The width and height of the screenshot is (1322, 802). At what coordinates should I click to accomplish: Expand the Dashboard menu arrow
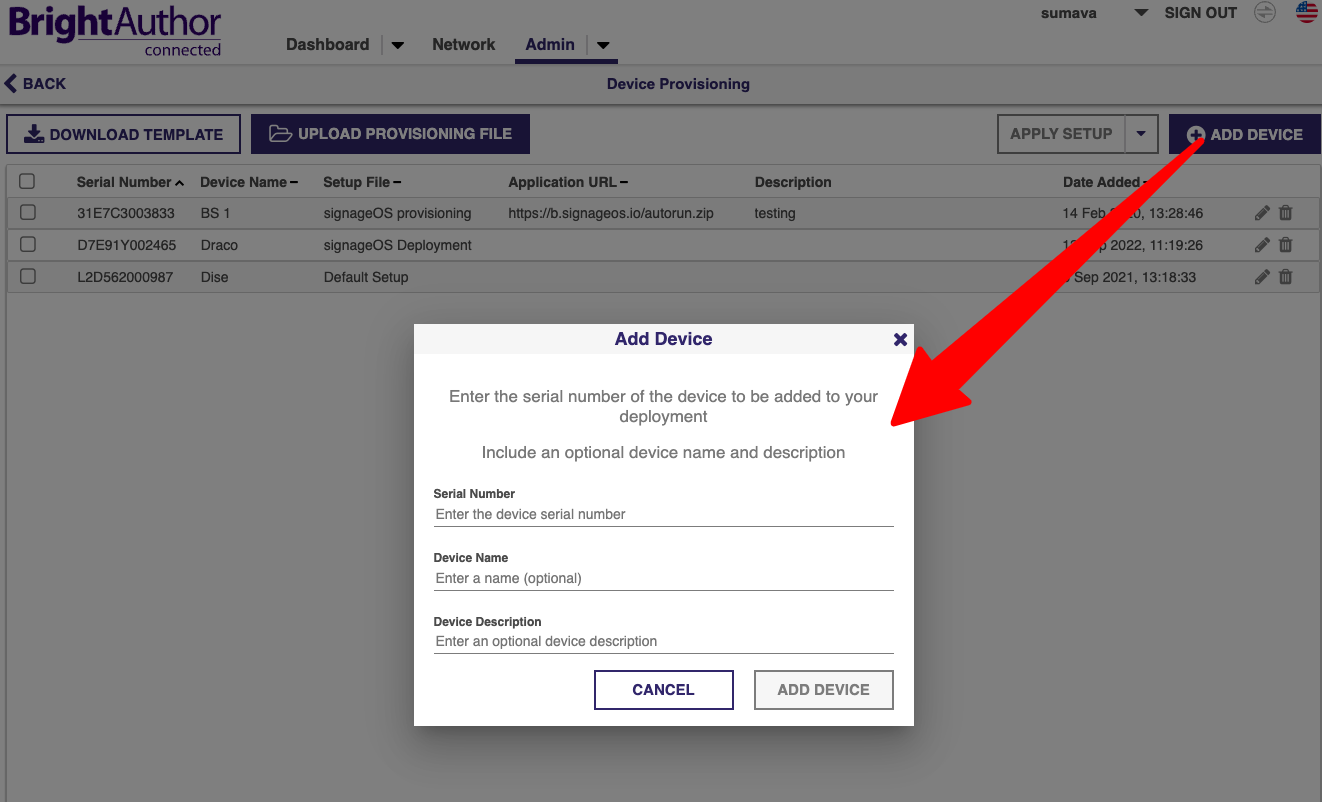[397, 45]
